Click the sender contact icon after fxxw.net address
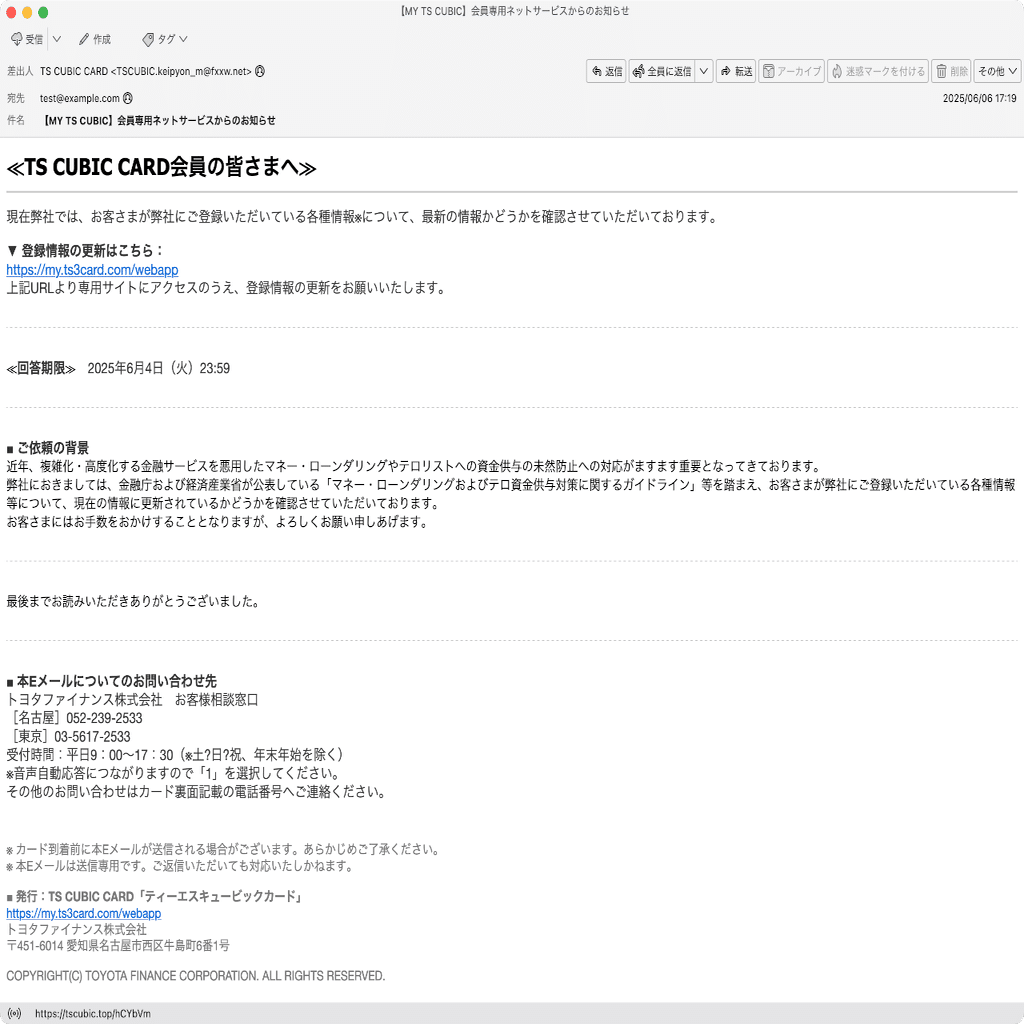The width and height of the screenshot is (1024, 1024). click(x=260, y=71)
